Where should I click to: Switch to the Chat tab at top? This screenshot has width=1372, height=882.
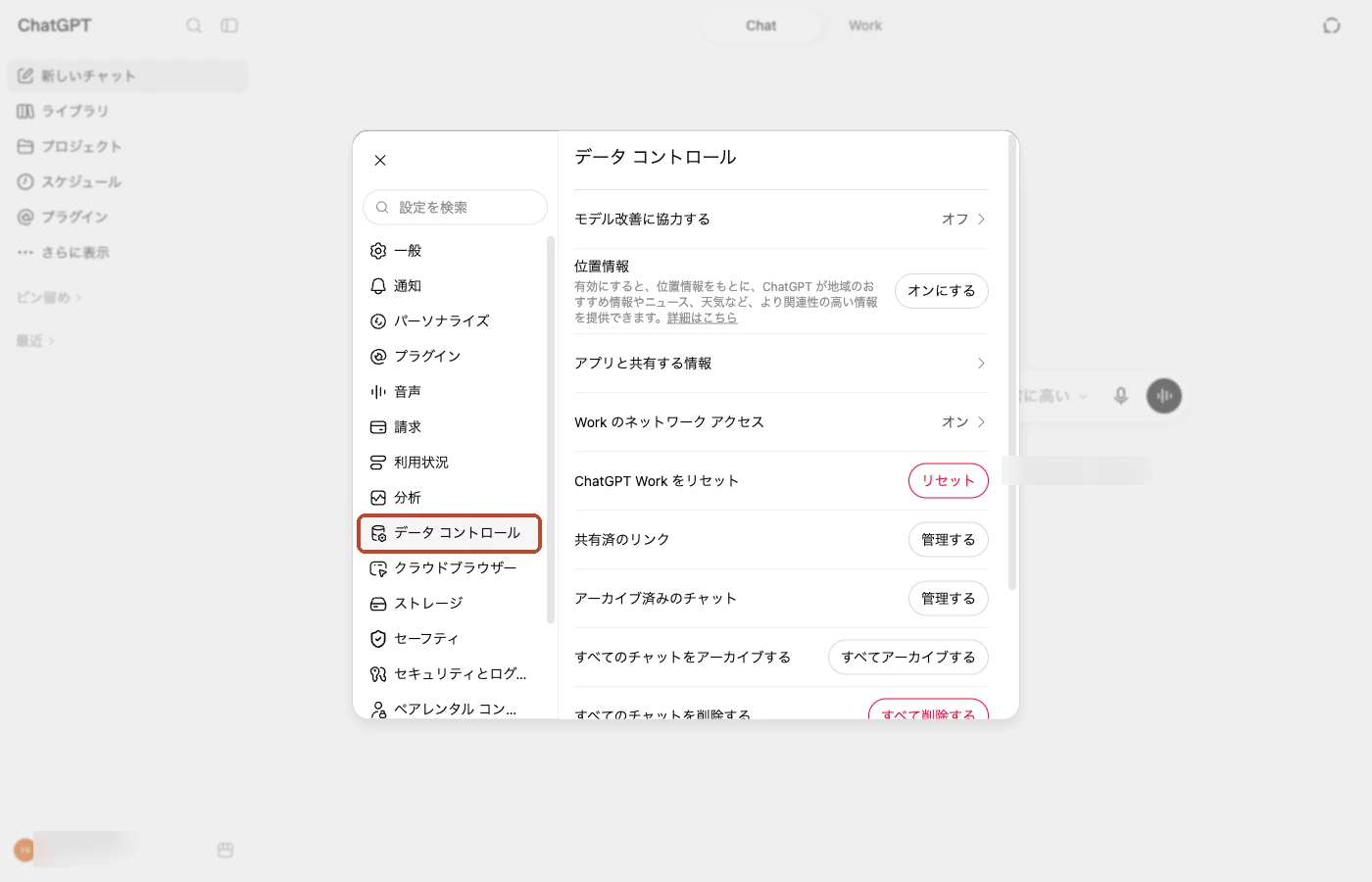coord(760,25)
